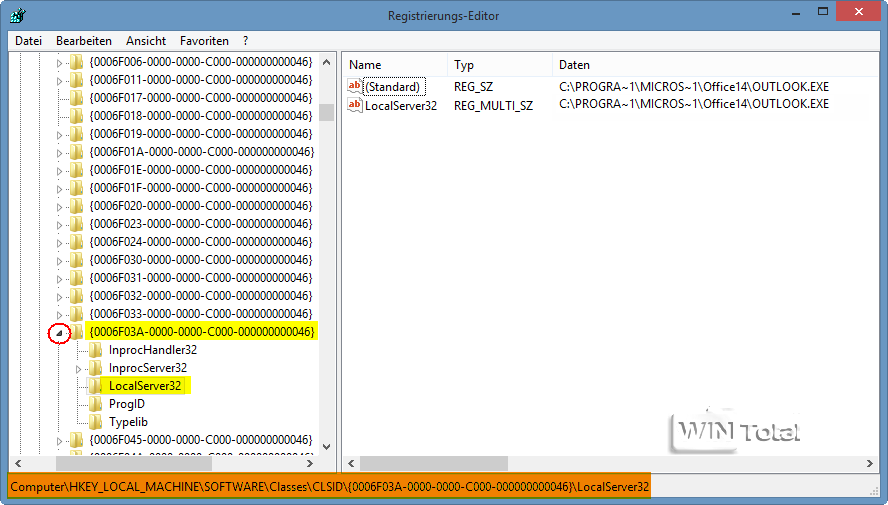Click the values pane horizontal scrollbar thumb
888x505 pixels.
434,463
